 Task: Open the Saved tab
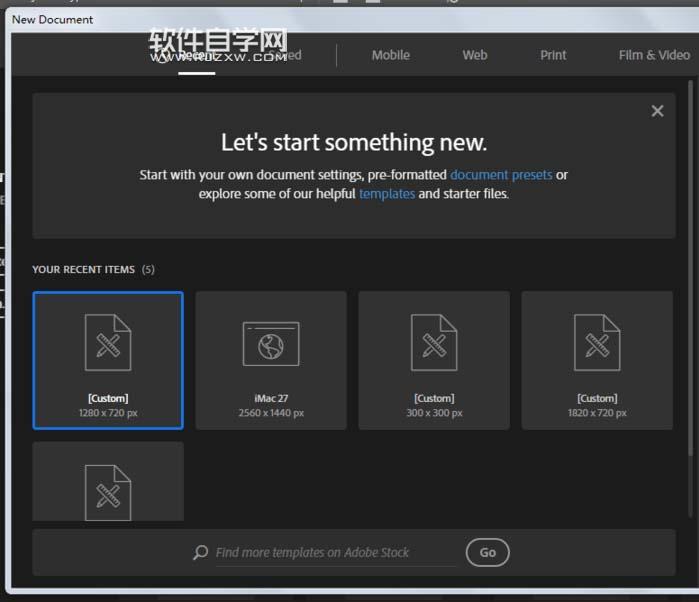pyautogui.click(x=285, y=55)
